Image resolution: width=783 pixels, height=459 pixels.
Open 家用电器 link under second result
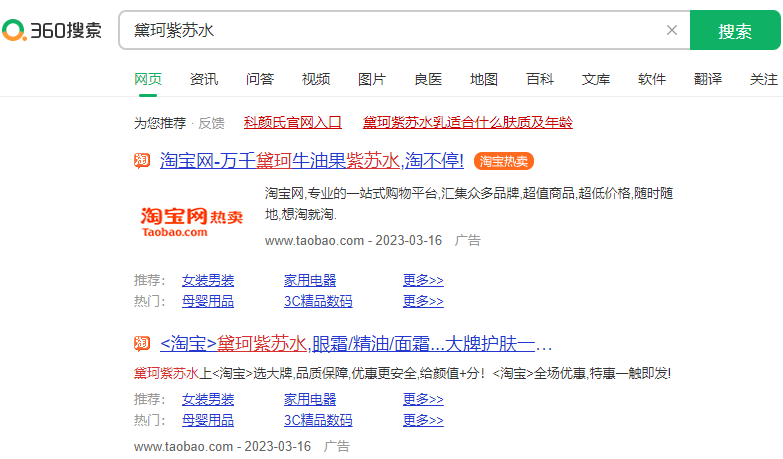click(x=310, y=399)
